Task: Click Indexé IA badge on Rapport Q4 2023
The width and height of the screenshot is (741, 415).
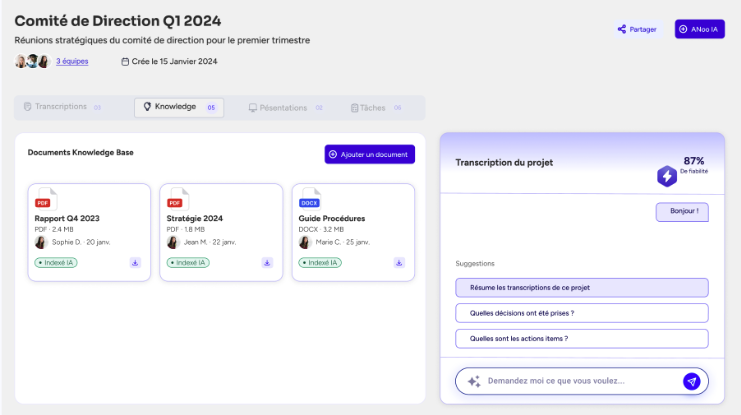Action: coord(56,263)
